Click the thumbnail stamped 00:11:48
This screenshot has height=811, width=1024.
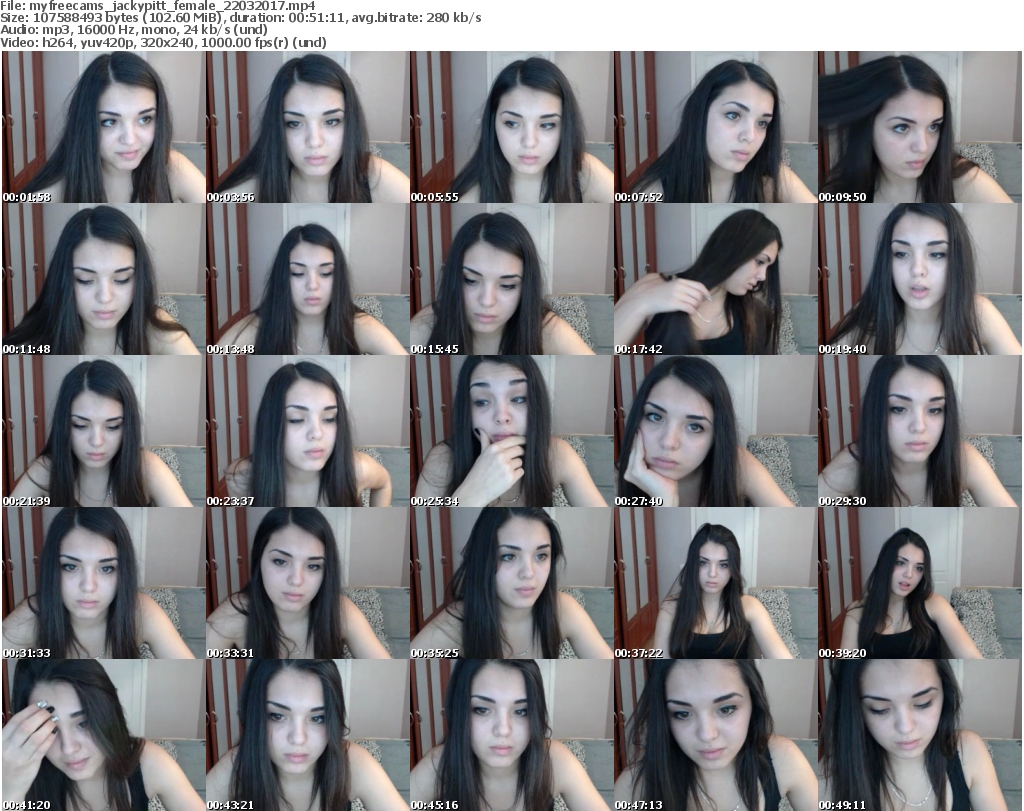click(x=104, y=279)
